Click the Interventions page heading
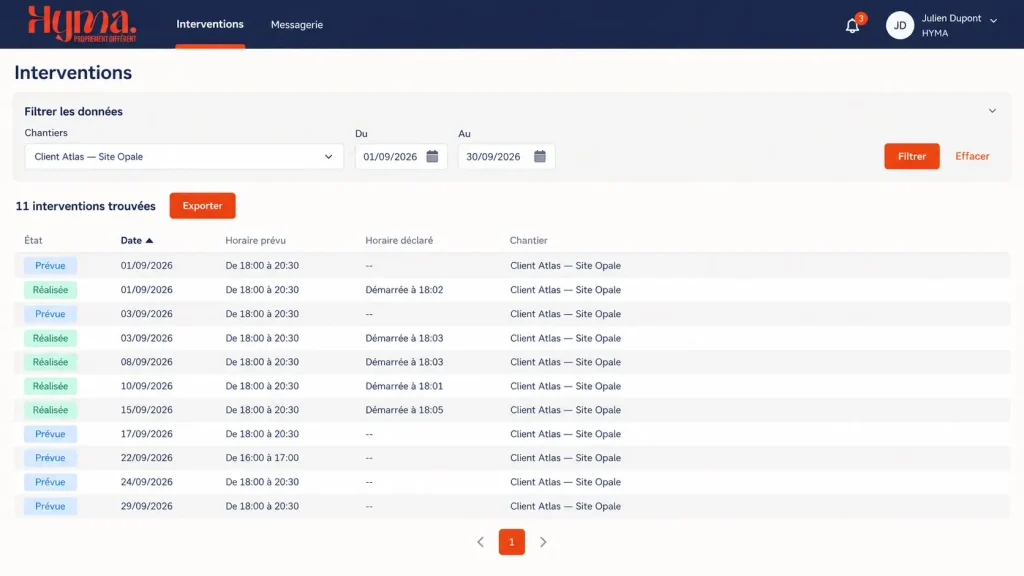 (x=73, y=72)
